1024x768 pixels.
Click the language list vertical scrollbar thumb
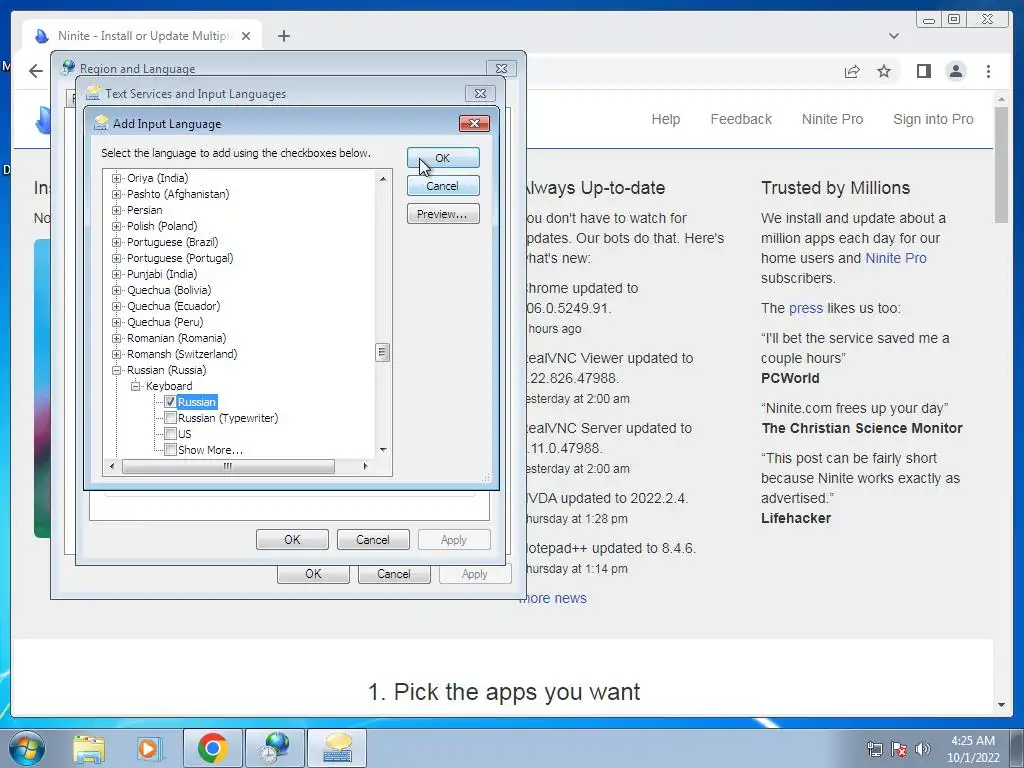point(383,353)
